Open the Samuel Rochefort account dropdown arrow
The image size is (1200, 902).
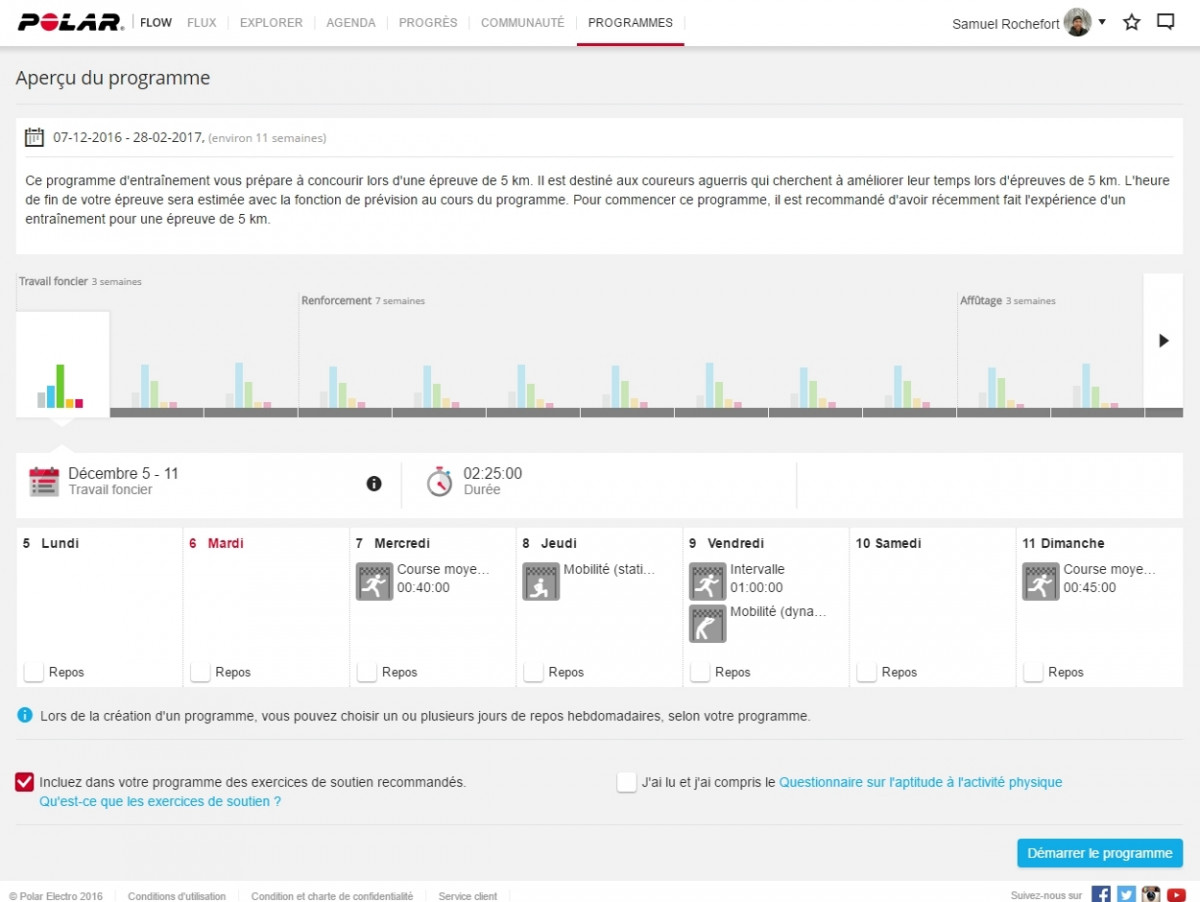click(1102, 22)
